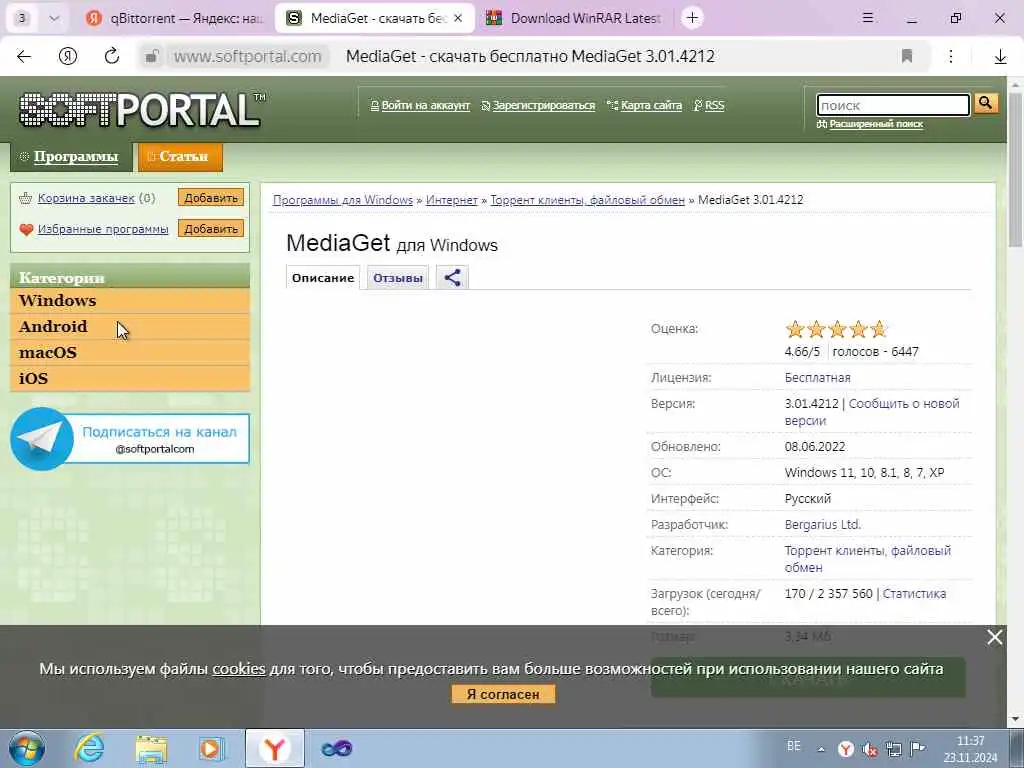Open download Статистика link
This screenshot has height=768, width=1024.
coord(914,594)
